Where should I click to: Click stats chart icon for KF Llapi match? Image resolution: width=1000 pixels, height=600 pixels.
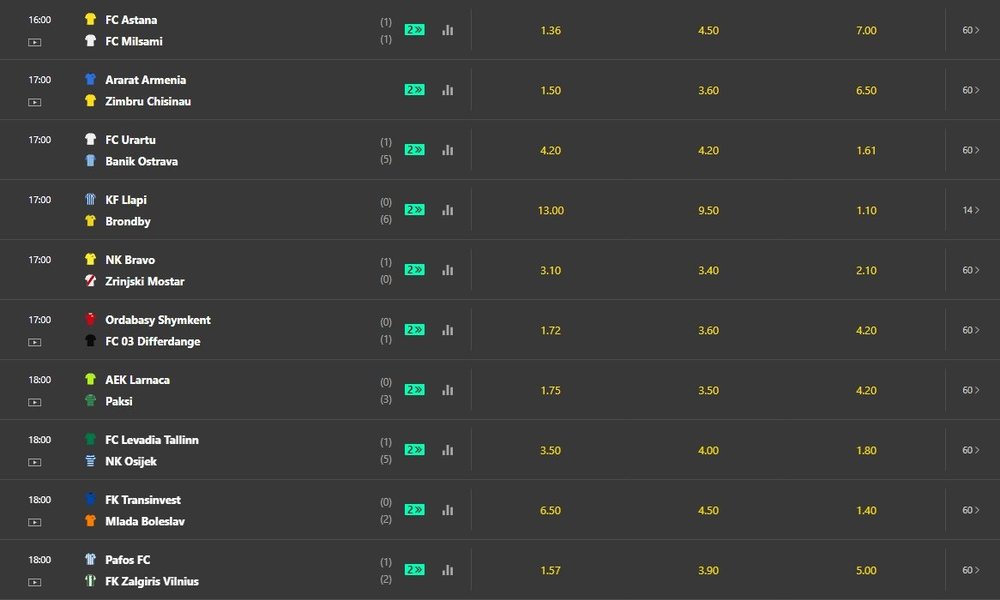tap(447, 210)
